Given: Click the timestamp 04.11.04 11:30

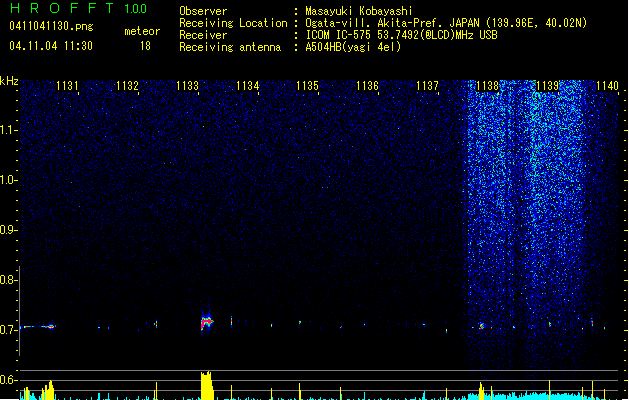Looking at the screenshot, I should pyautogui.click(x=51, y=46).
